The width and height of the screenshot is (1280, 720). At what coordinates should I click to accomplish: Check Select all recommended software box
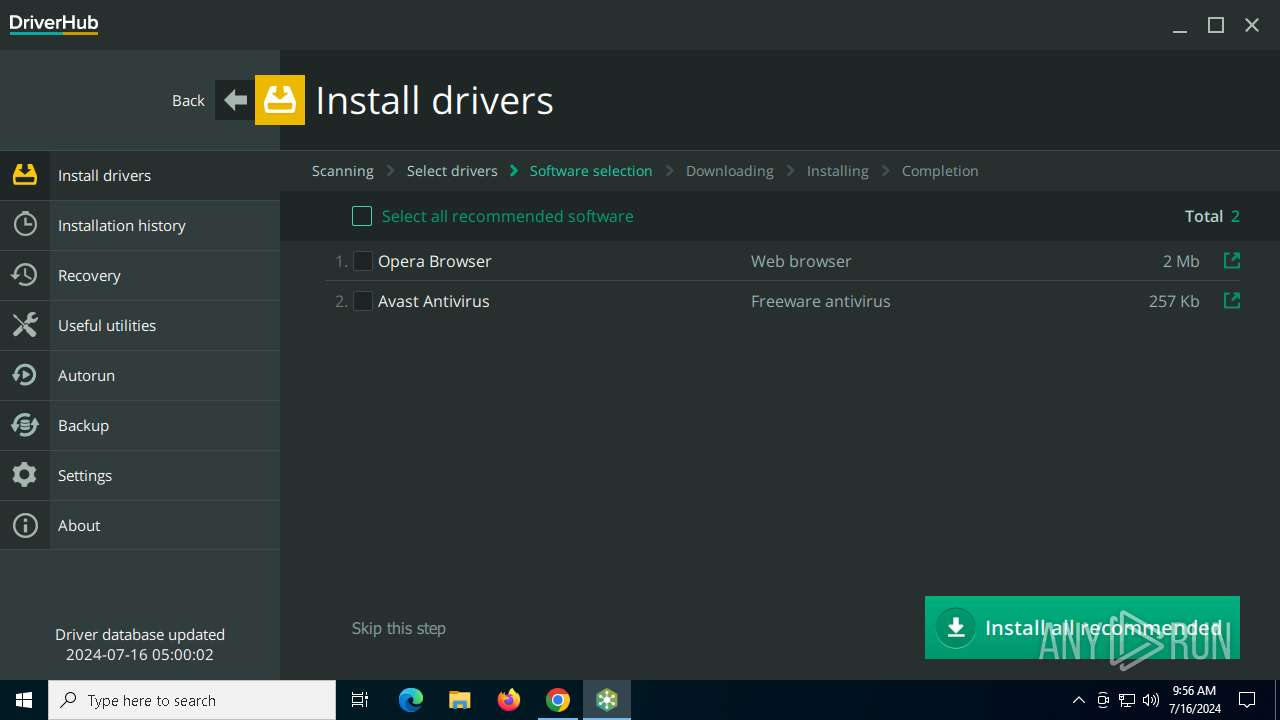click(x=362, y=216)
